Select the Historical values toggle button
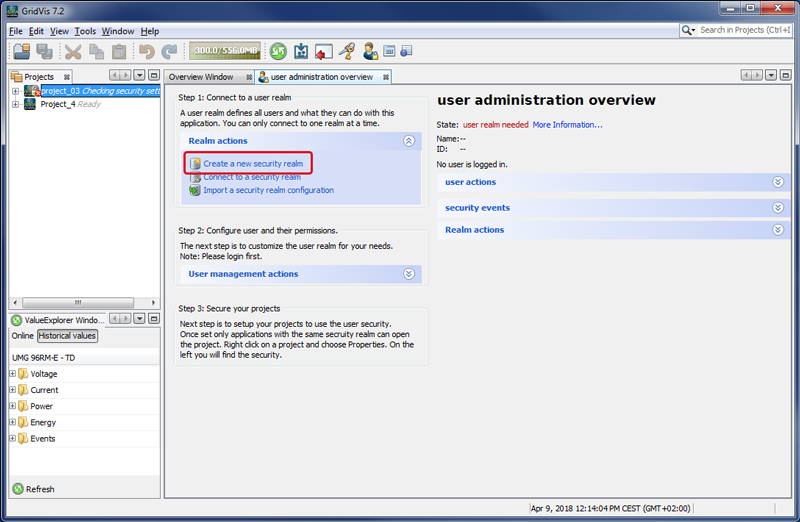This screenshot has height=522, width=800. click(68, 336)
